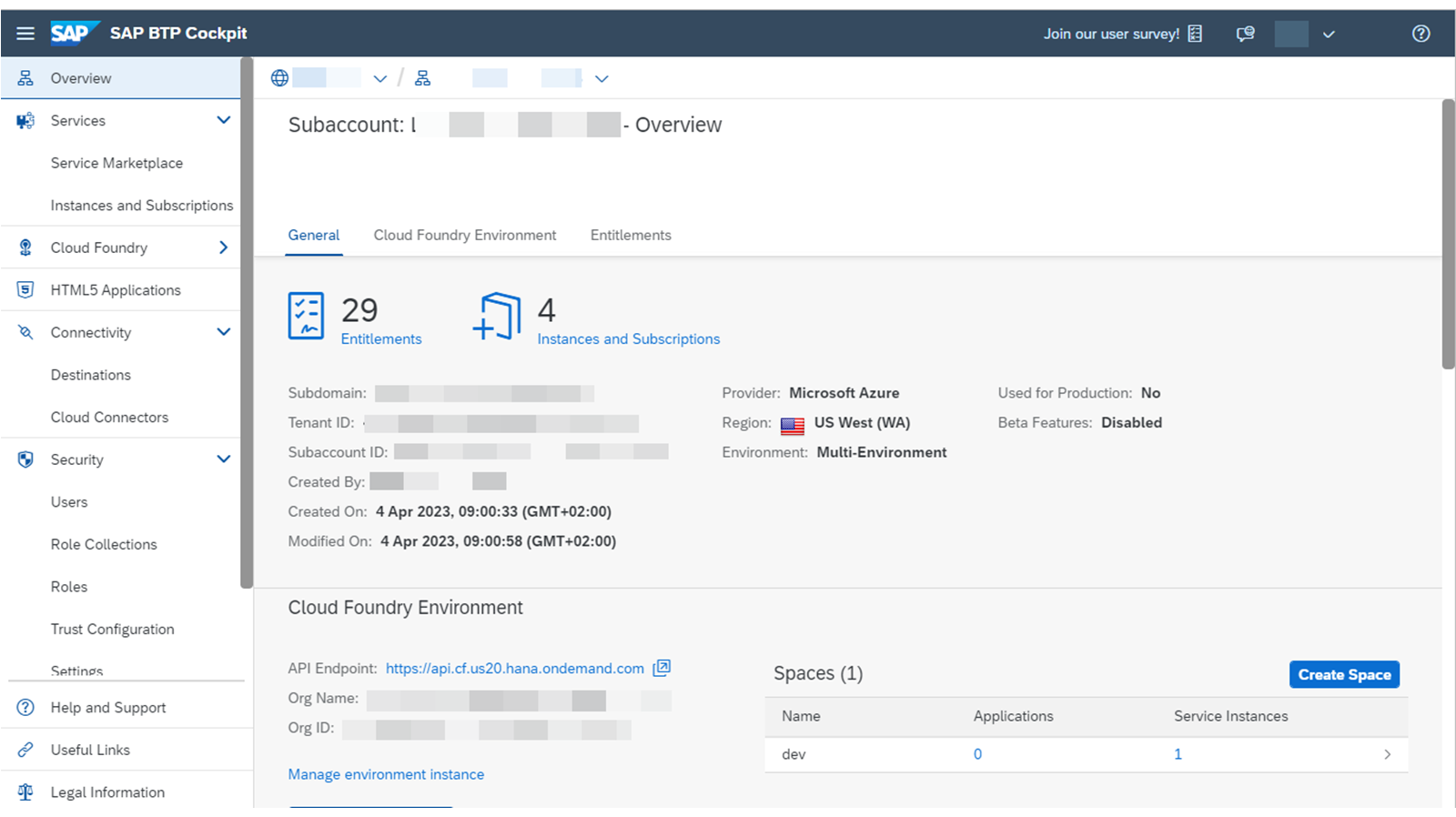Open the hamburger navigation menu
The width and height of the screenshot is (1456, 817).
(25, 34)
